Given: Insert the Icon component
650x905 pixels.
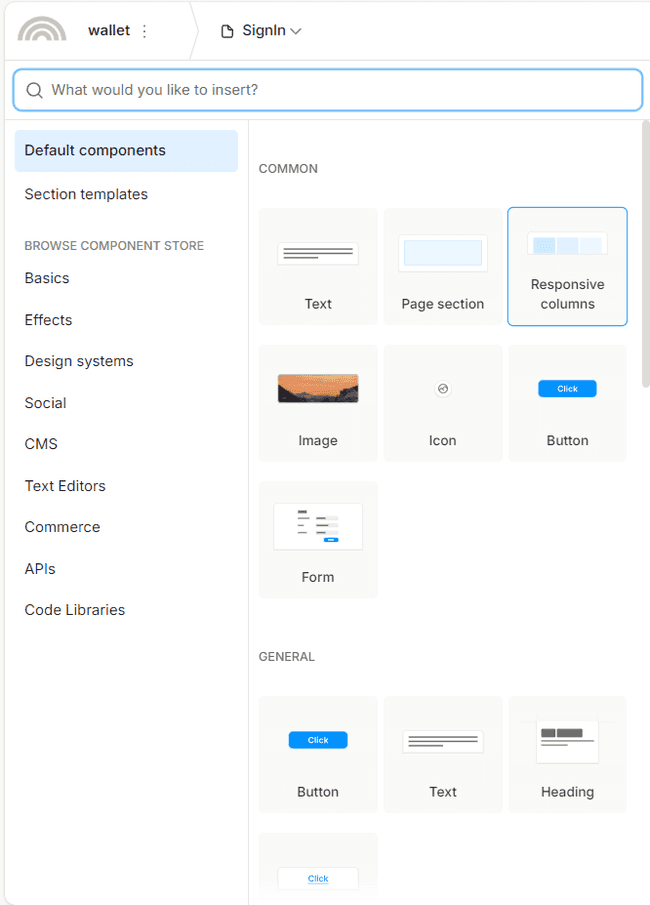Looking at the screenshot, I should click(443, 403).
